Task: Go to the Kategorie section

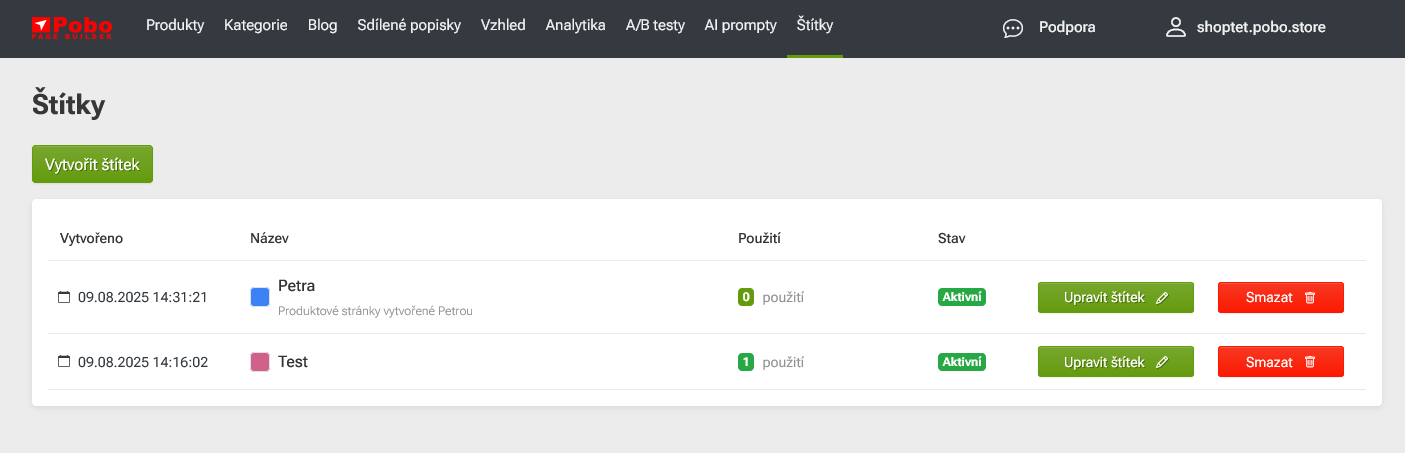Action: (256, 26)
